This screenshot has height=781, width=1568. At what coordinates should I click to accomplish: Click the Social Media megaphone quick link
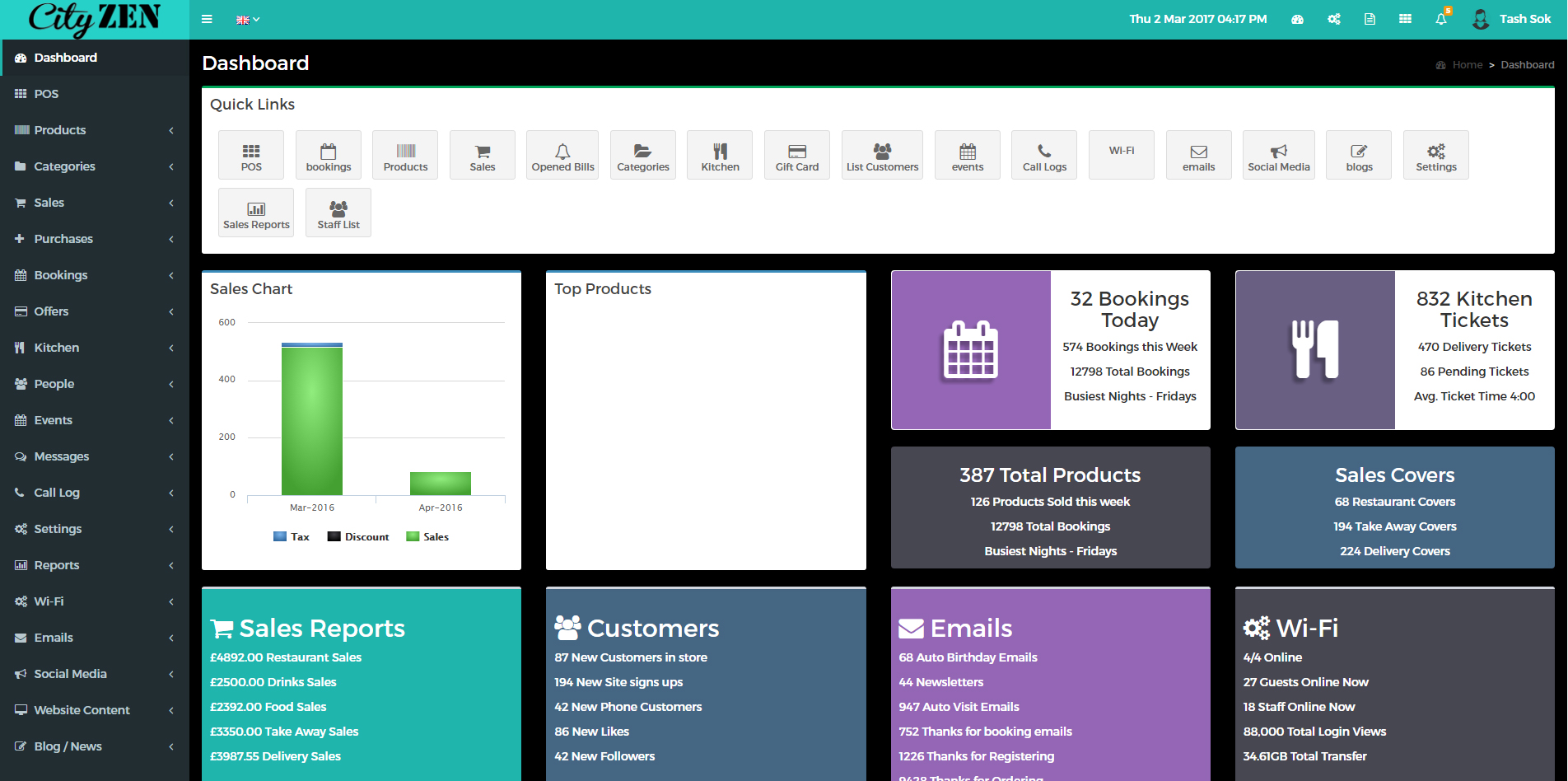coord(1278,152)
